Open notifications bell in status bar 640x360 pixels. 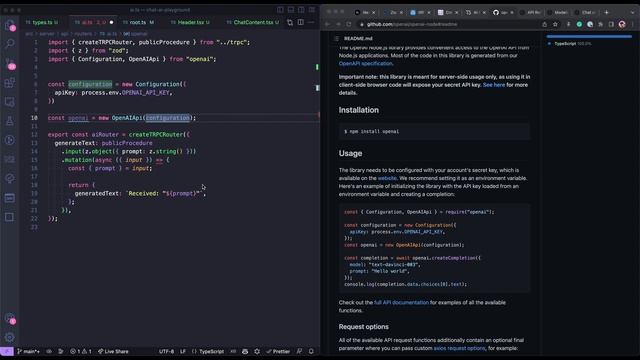pyautogui.click(x=311, y=351)
